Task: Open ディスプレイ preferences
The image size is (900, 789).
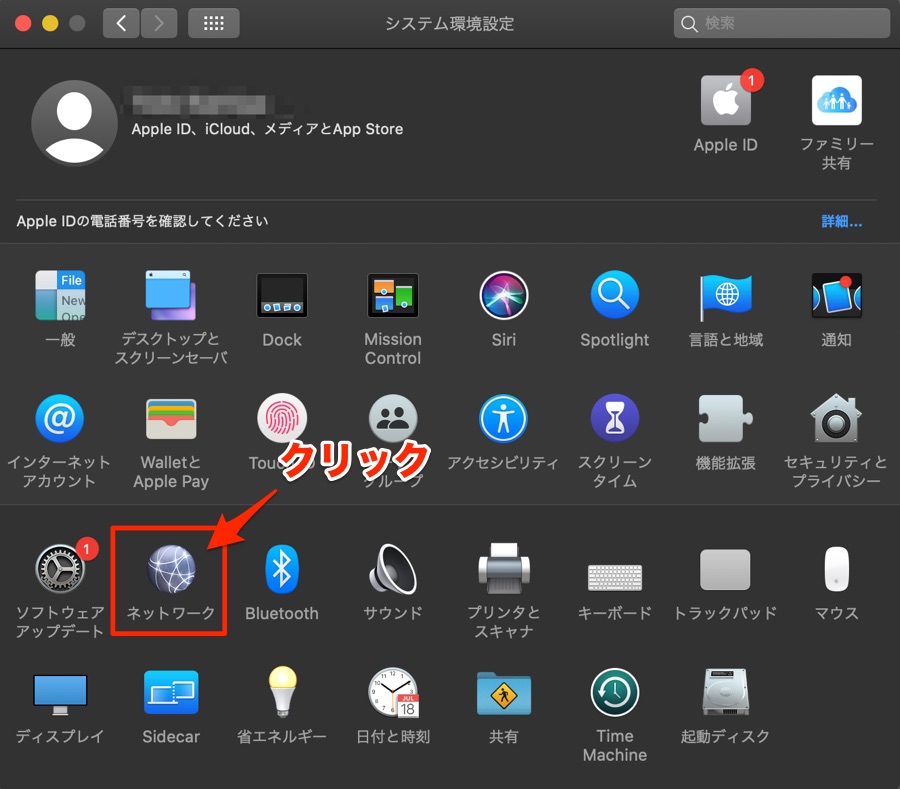Action: point(60,694)
